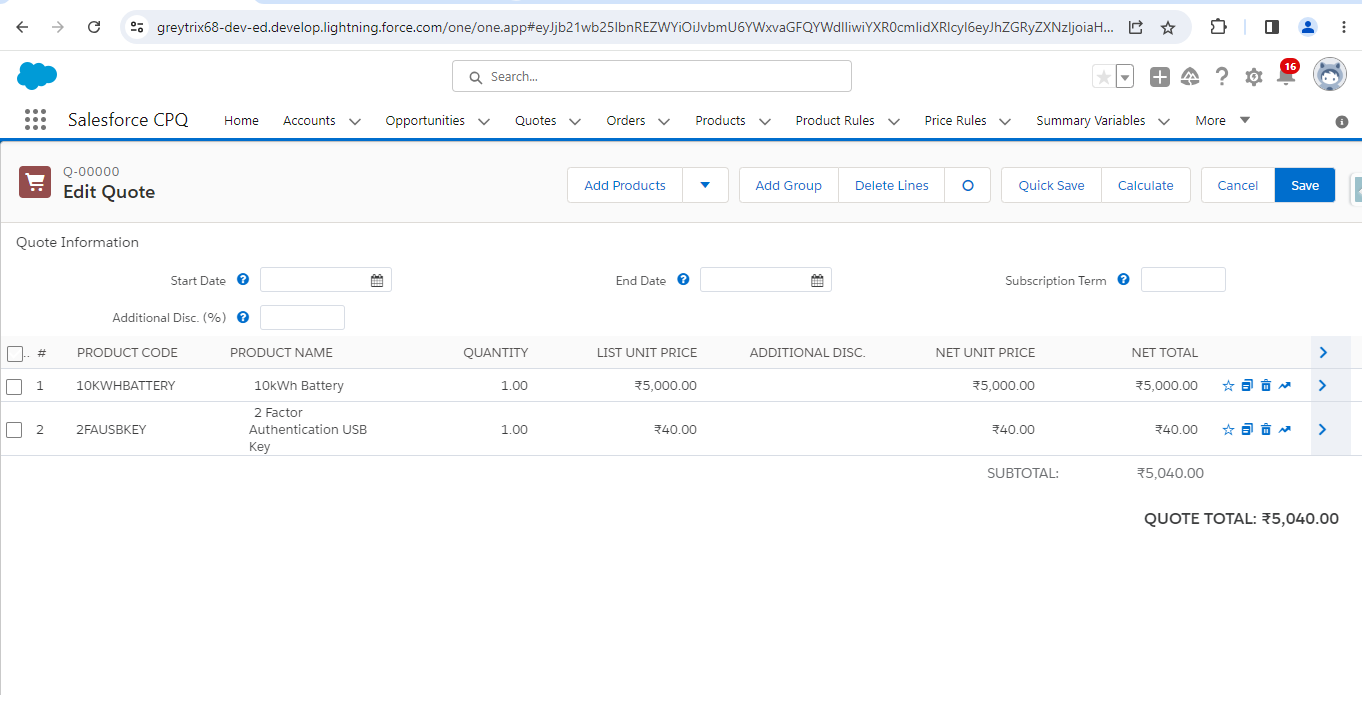
Task: Expand 2FAUSBKEY row chevron
Action: click(x=1323, y=429)
